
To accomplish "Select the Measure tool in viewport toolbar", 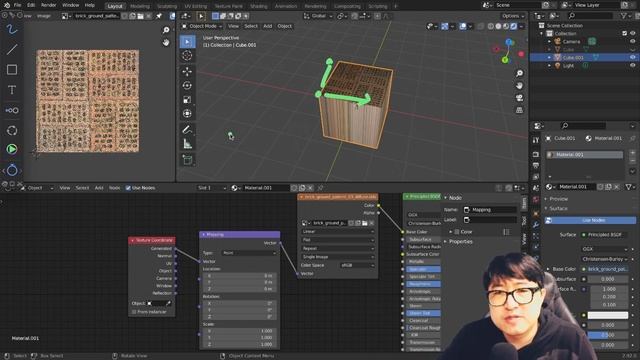I will (187, 144).
